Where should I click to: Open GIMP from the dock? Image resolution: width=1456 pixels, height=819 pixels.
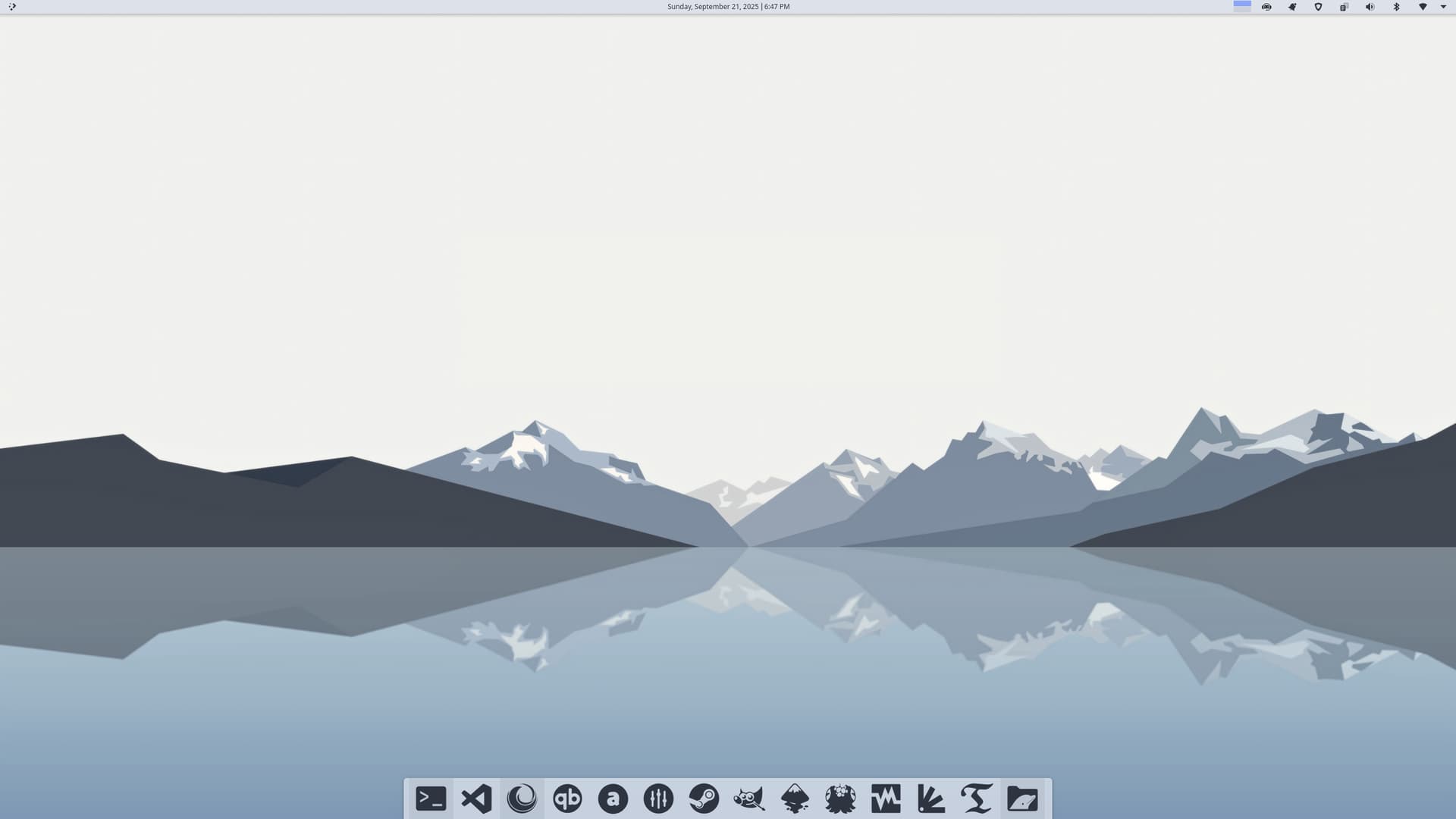click(749, 799)
